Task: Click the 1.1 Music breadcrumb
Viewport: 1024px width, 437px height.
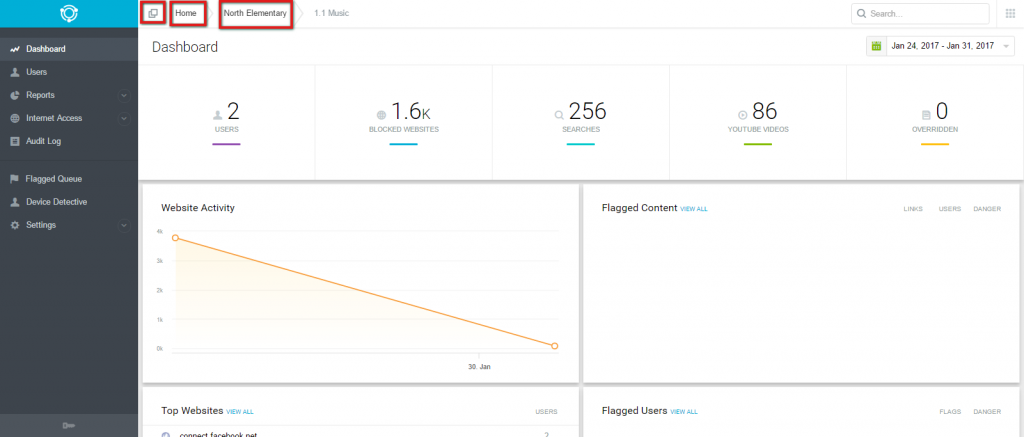Action: [331, 13]
